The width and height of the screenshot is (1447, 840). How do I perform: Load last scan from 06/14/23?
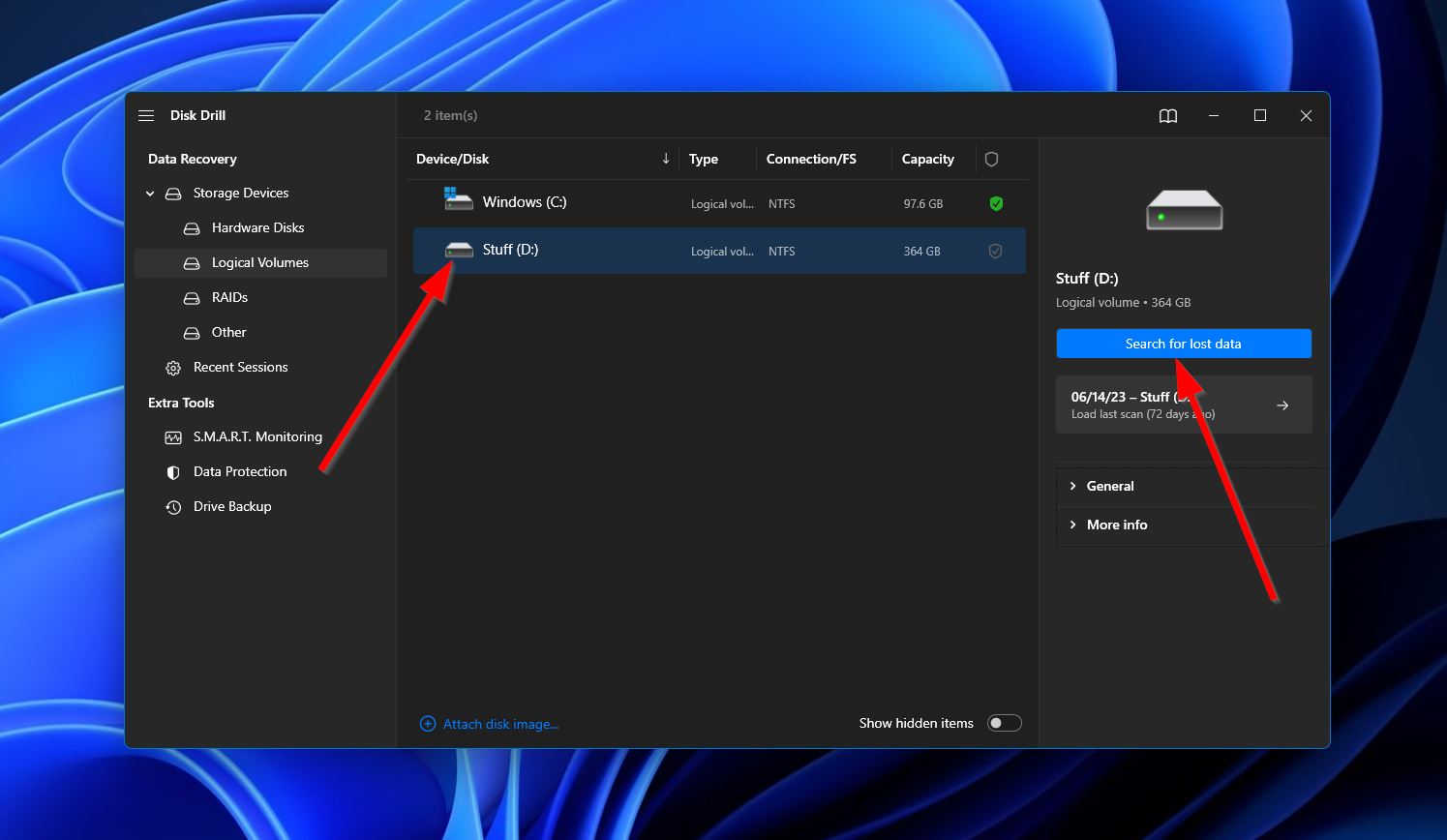tap(1184, 405)
